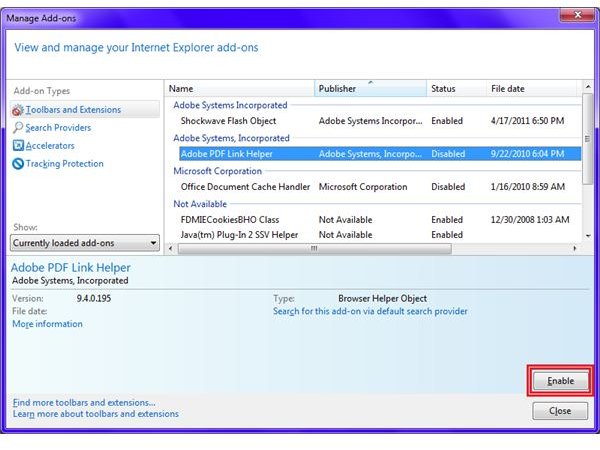Open Learn more about toolbars and extensions
The width and height of the screenshot is (600, 450).
click(96, 414)
